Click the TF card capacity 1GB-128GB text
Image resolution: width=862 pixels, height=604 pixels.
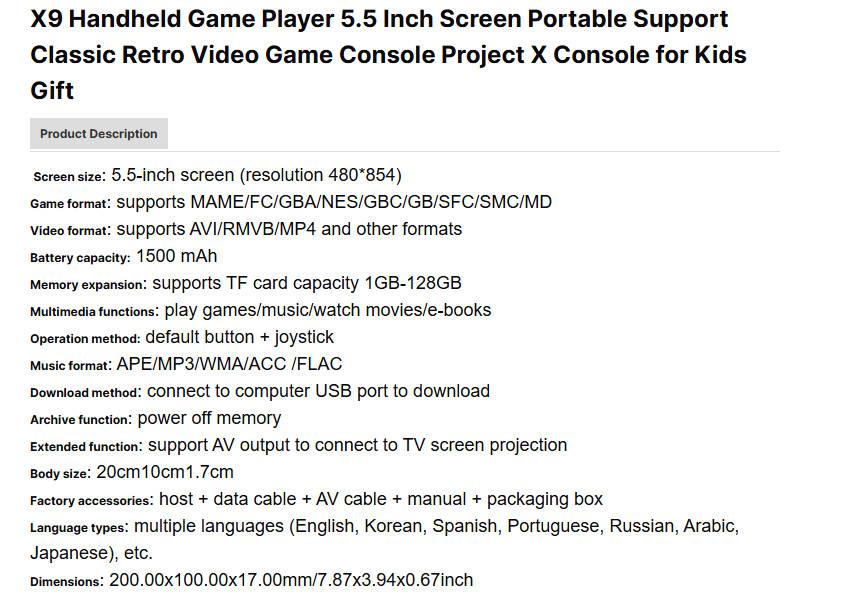click(x=307, y=283)
